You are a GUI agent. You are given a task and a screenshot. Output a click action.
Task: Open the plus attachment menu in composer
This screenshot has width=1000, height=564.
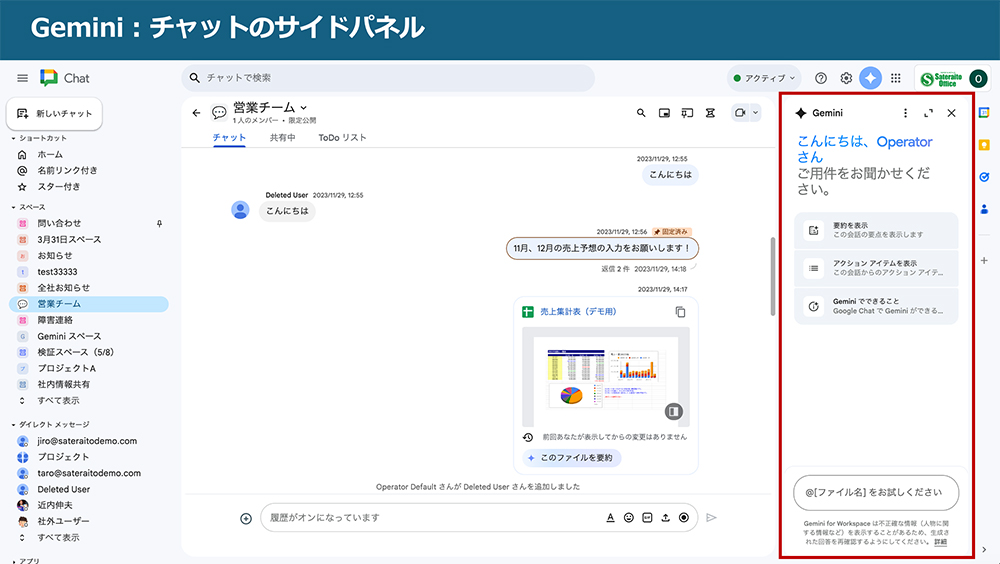pyautogui.click(x=246, y=518)
